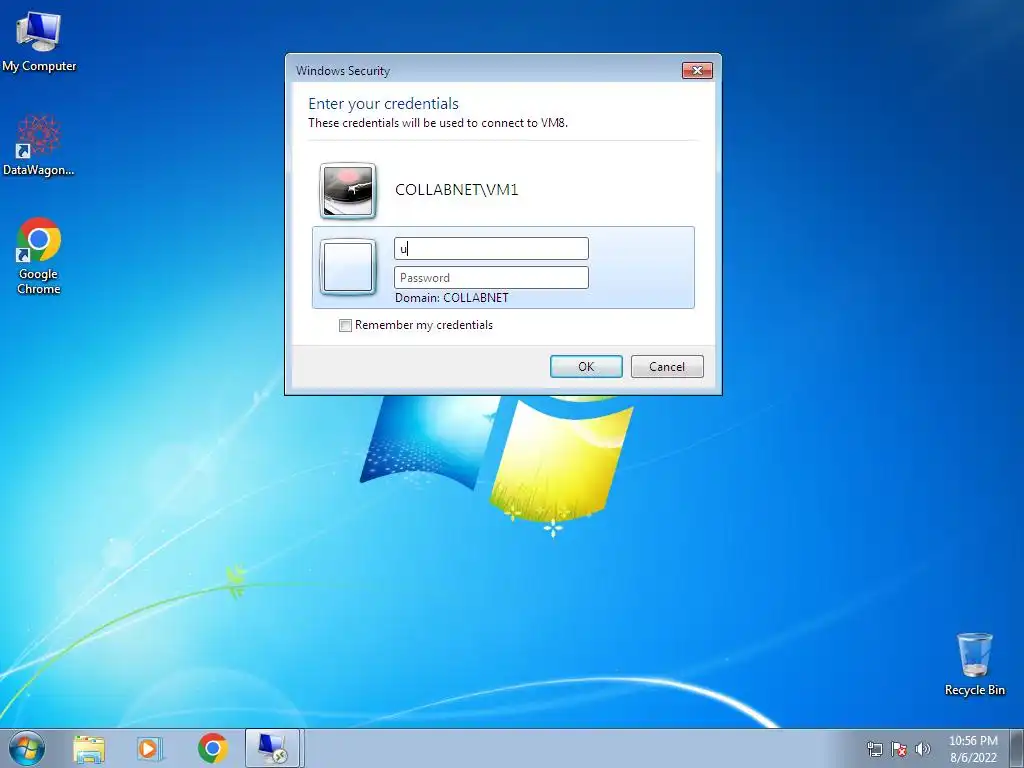Open the Action Center flag tray icon

pos(899,749)
